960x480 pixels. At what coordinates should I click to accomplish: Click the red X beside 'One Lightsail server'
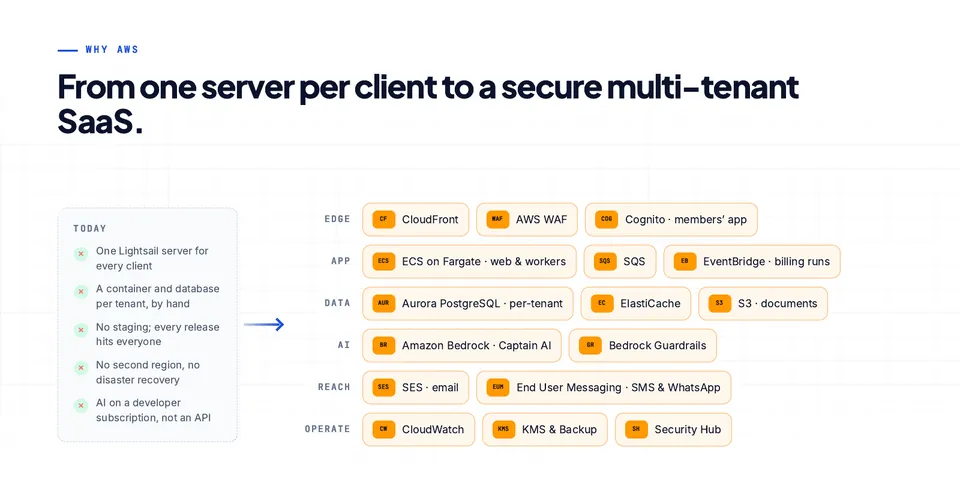coord(81,253)
